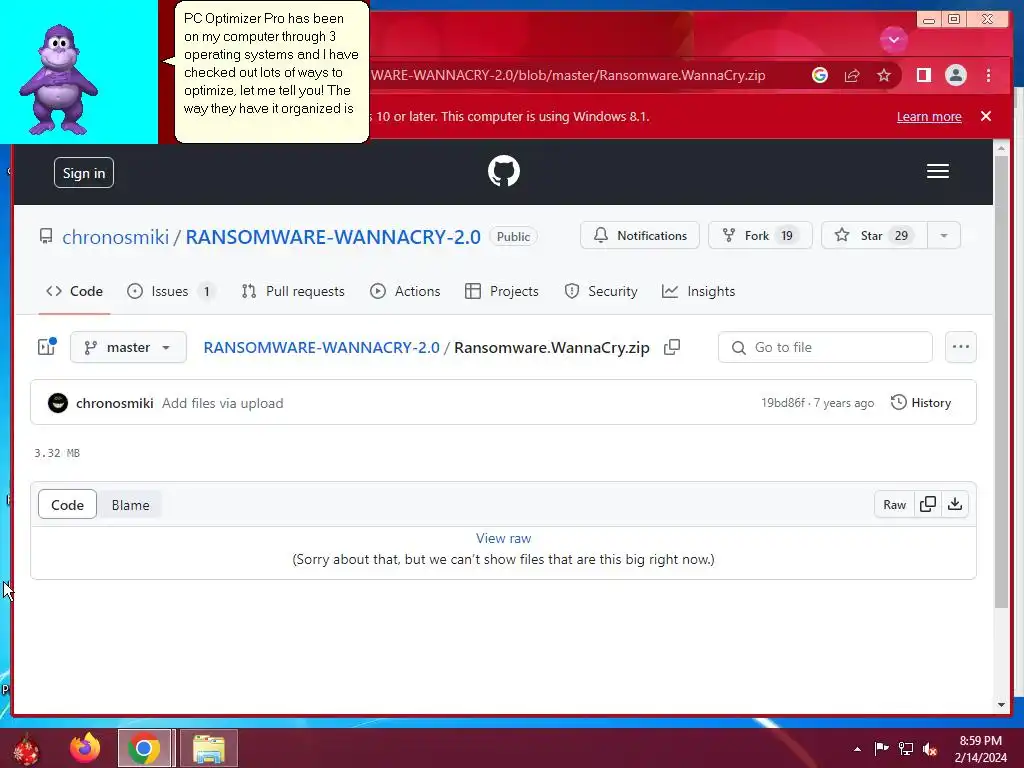Click the GitHub octocat logo

click(x=504, y=171)
